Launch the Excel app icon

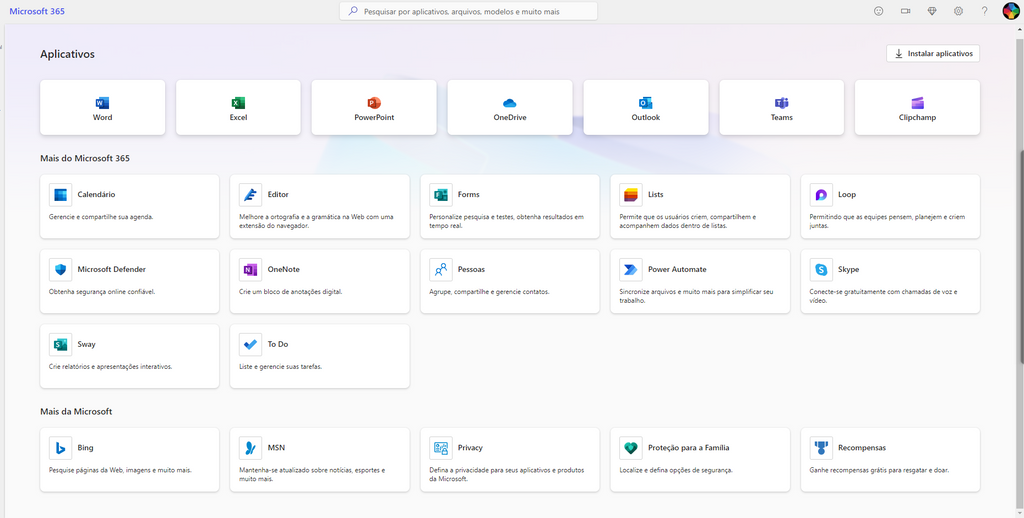pos(238,103)
